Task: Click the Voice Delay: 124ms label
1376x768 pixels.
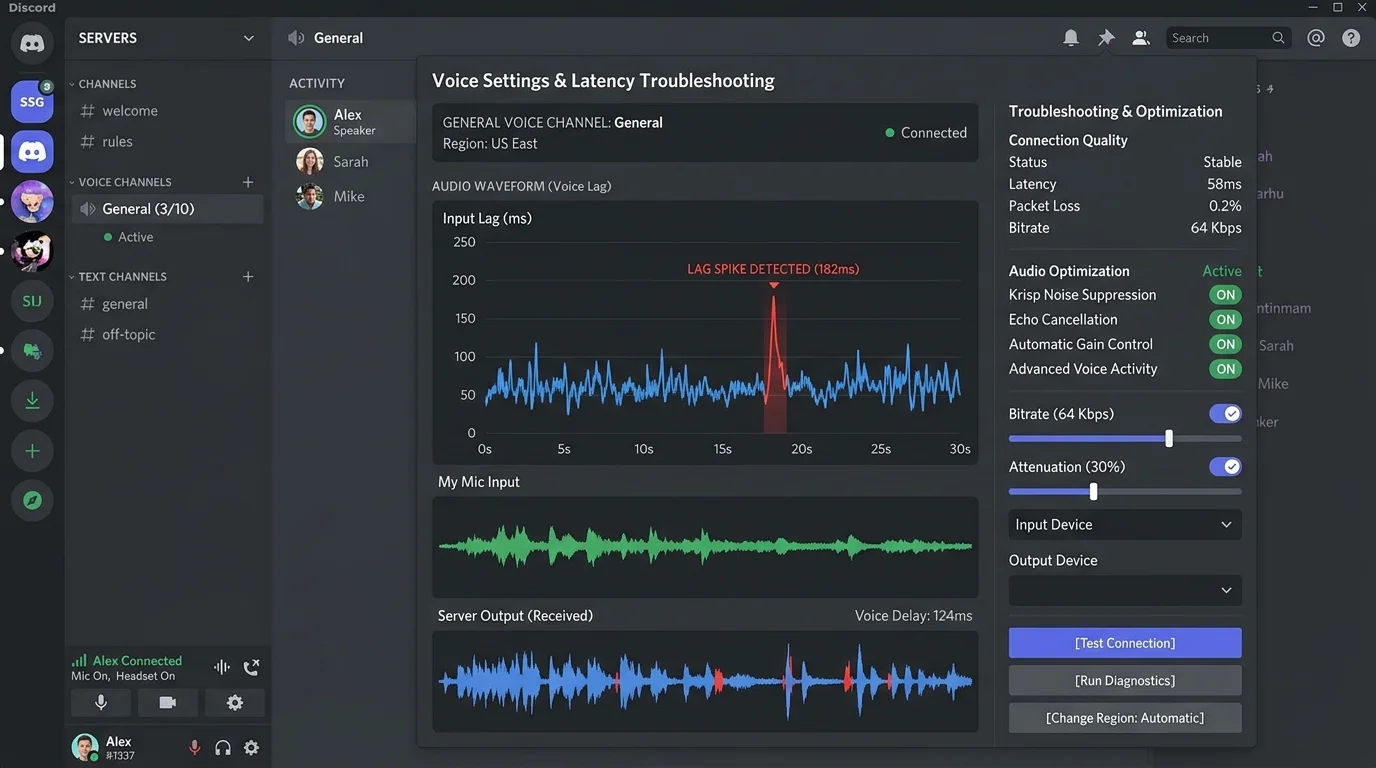Action: (x=913, y=616)
